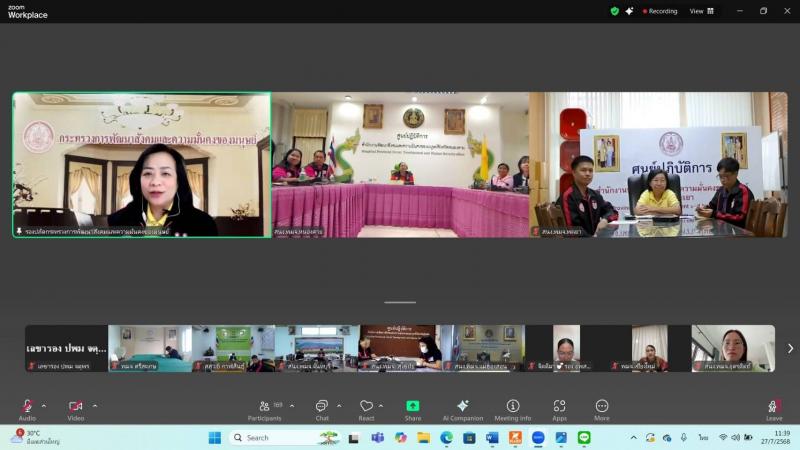Expand the Participants options arrow
Viewport: 800px width, 450px height.
point(292,406)
